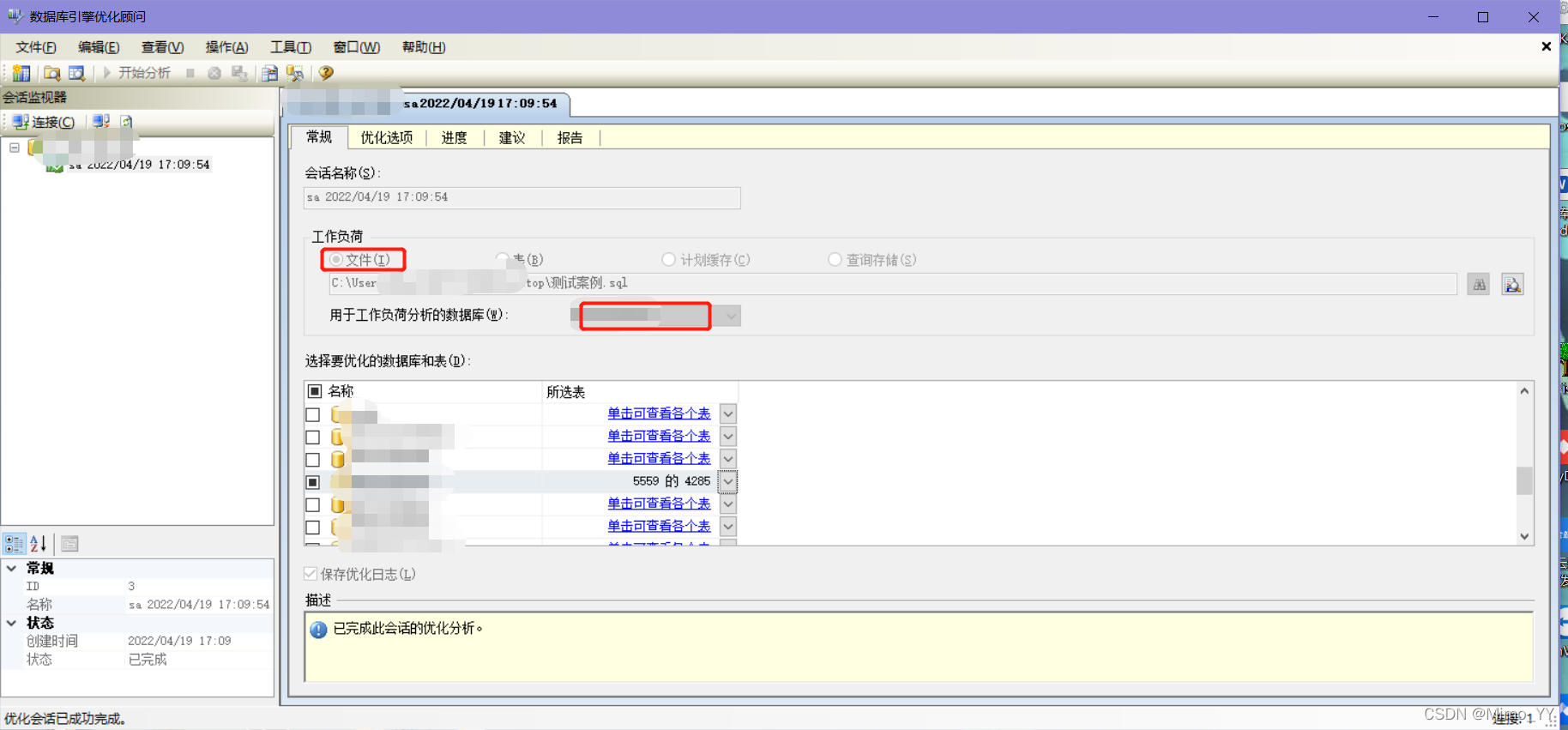Click the 状态 value 已完成
The image size is (1568, 730).
tap(148, 660)
